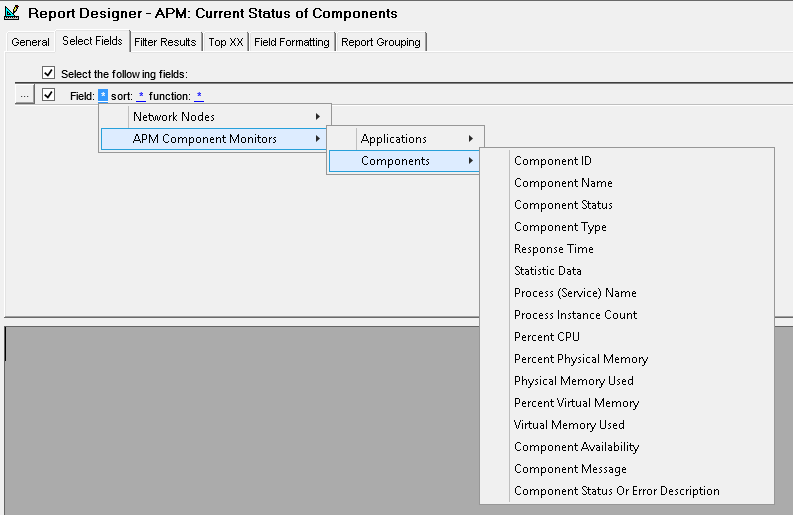
Task: Switch to the General tab
Action: (30, 42)
